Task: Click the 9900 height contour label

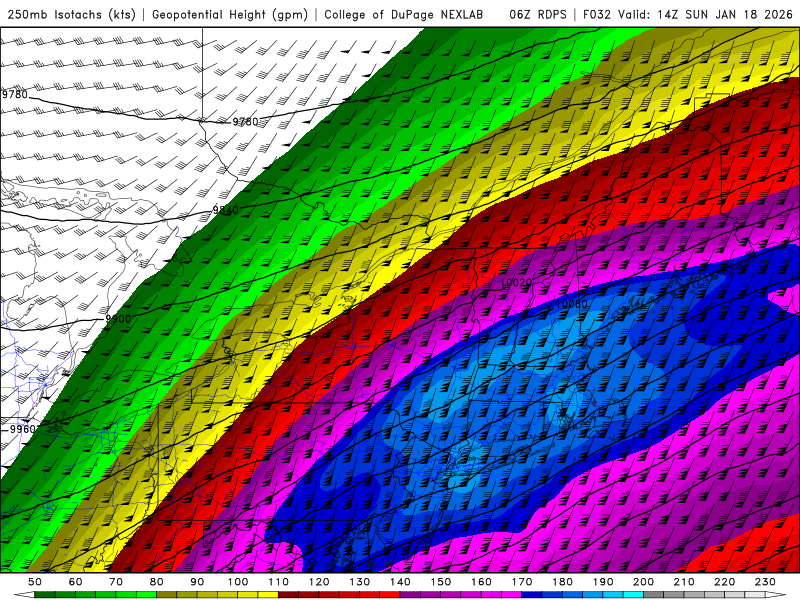Action: tap(118, 319)
